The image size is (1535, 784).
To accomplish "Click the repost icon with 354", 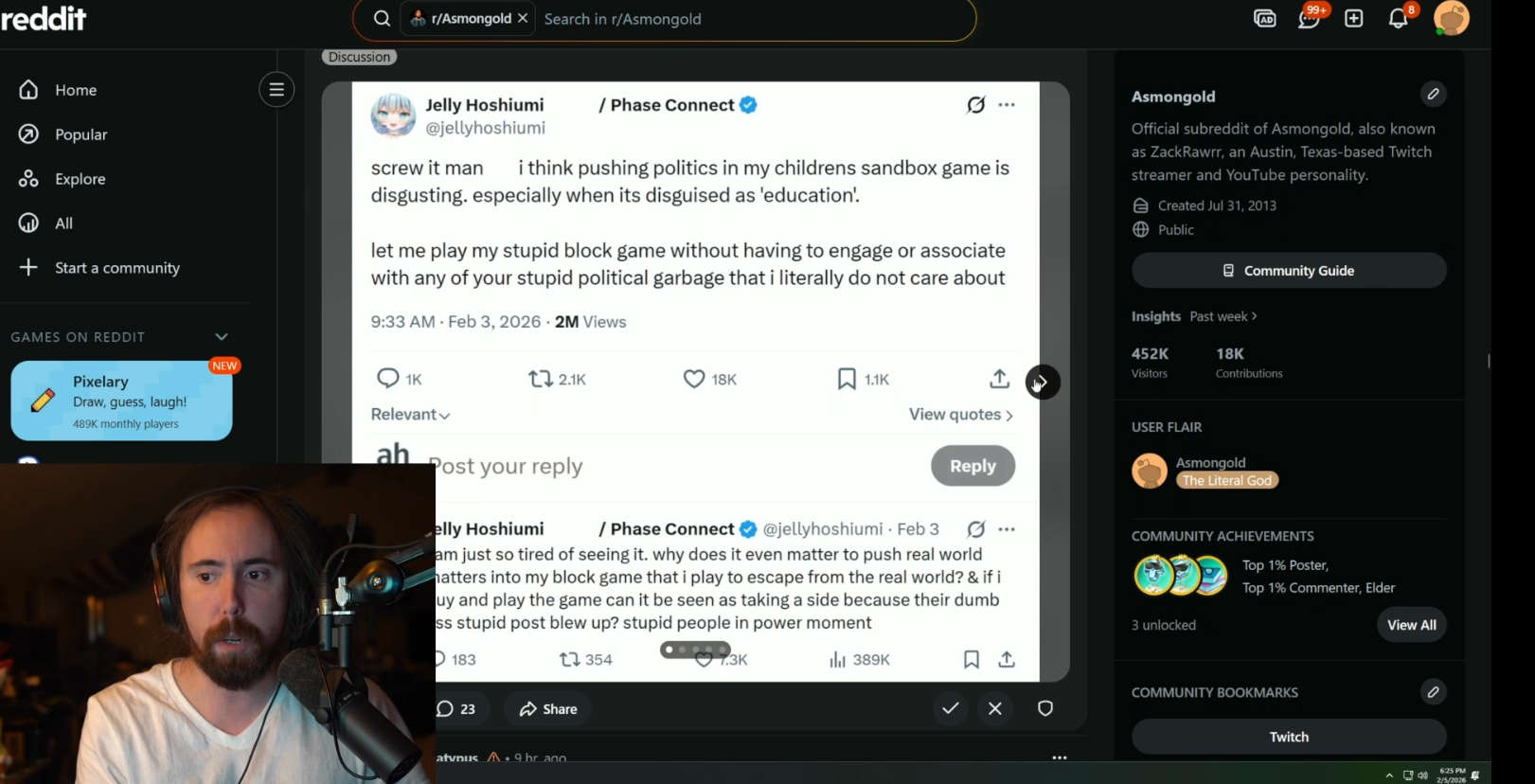I will click(x=569, y=659).
